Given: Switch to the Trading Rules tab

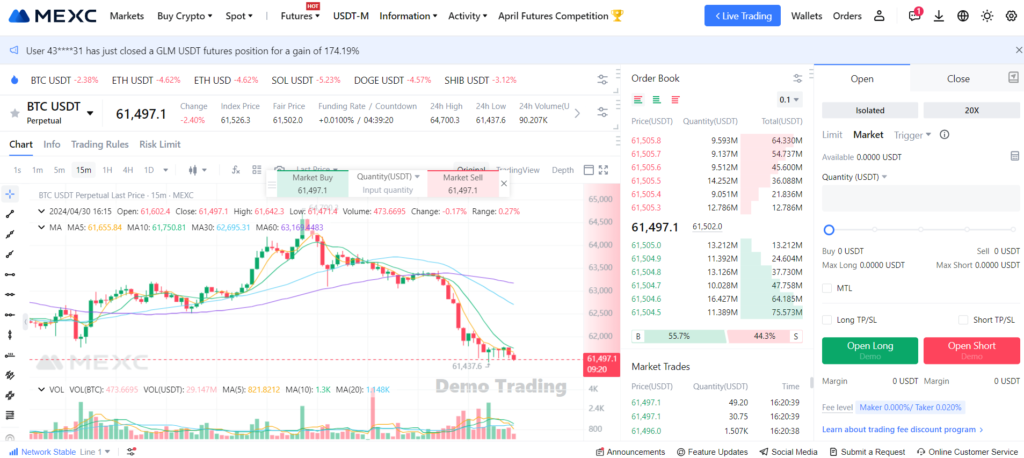Looking at the screenshot, I should tap(100, 144).
